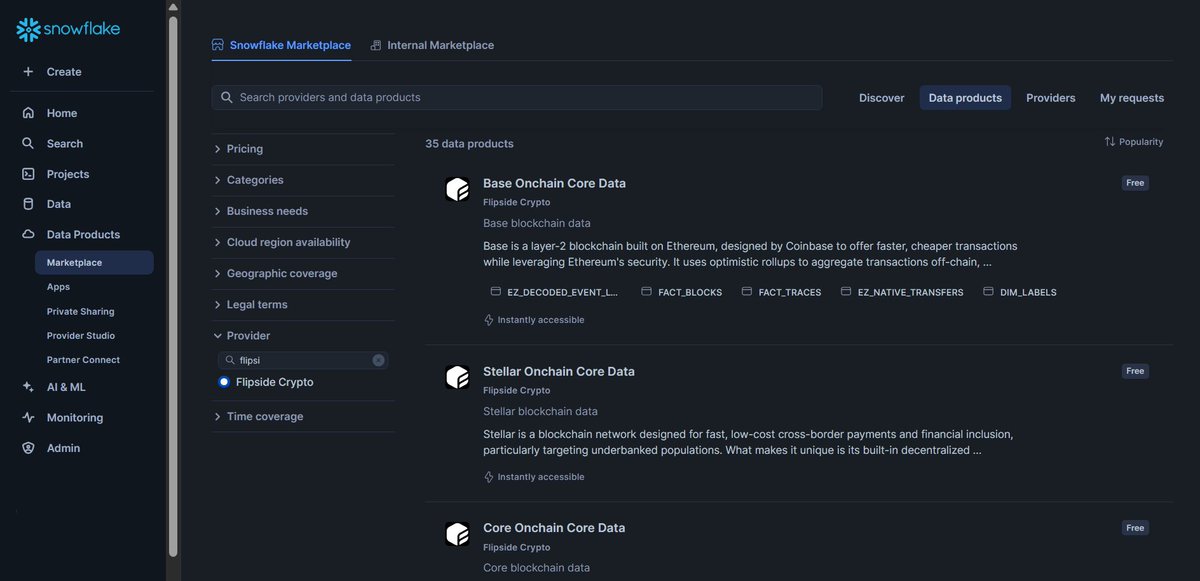Expand Cloud region availability filter
Screen dimensions: 1200x581
(303, 242)
